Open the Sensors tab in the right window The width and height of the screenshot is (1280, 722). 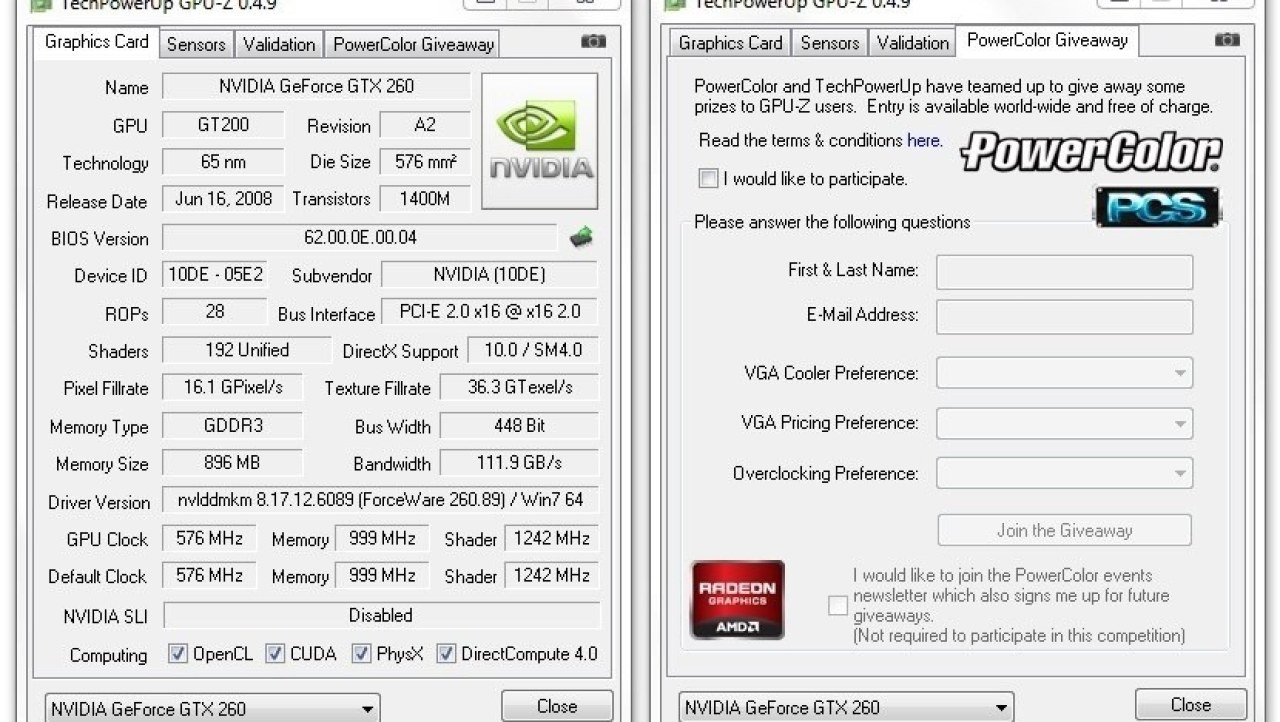point(830,43)
